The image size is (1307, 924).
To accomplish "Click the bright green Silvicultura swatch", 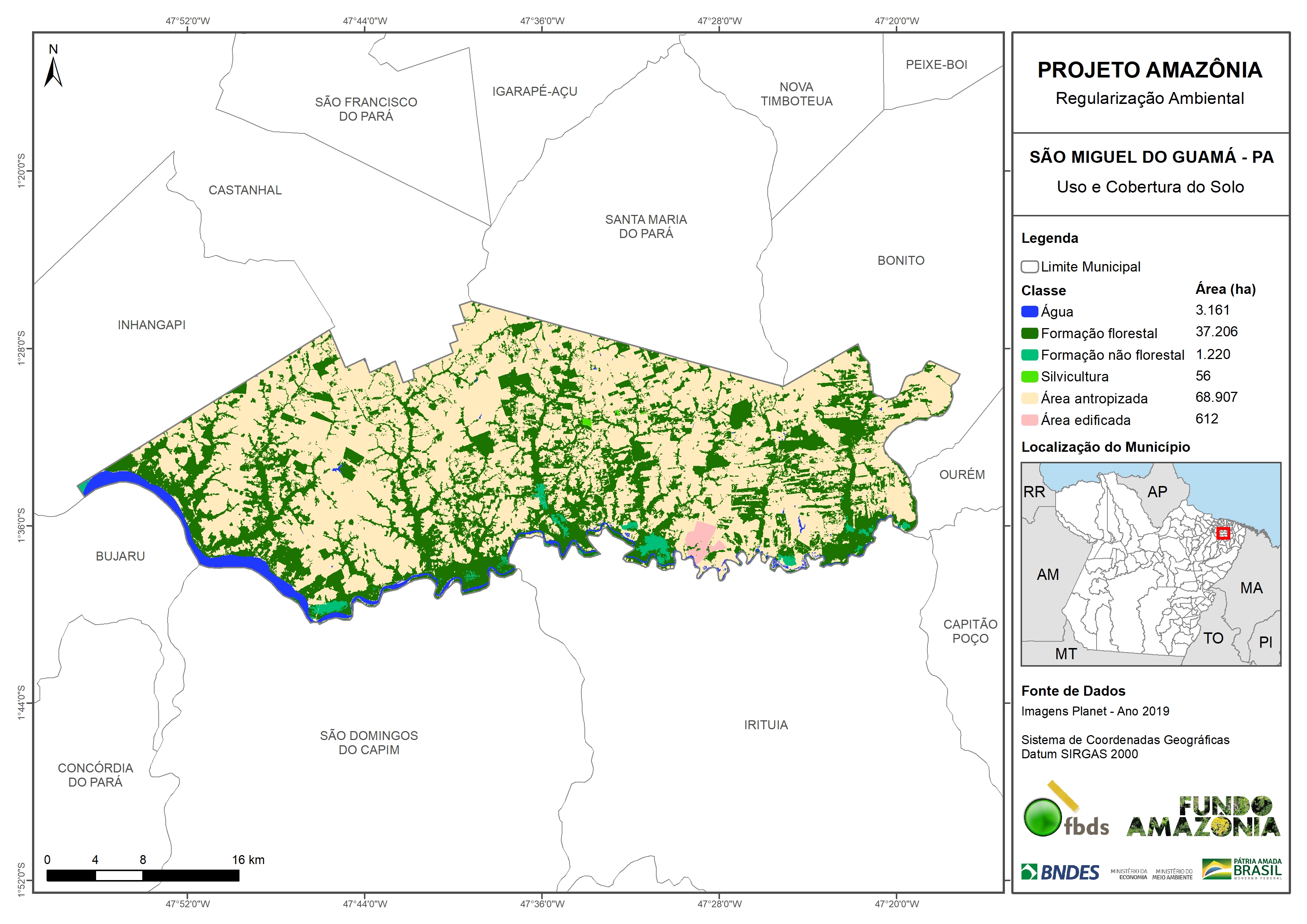I will coord(1029,377).
